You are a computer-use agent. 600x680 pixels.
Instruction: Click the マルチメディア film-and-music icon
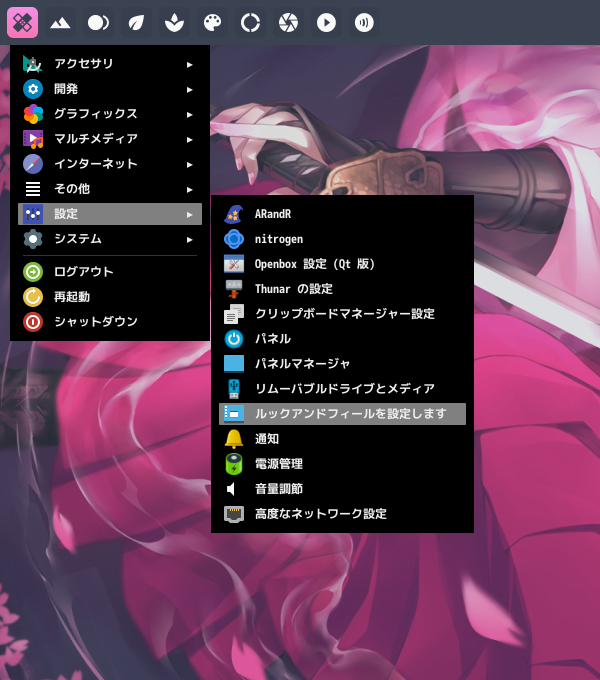pyautogui.click(x=33, y=139)
